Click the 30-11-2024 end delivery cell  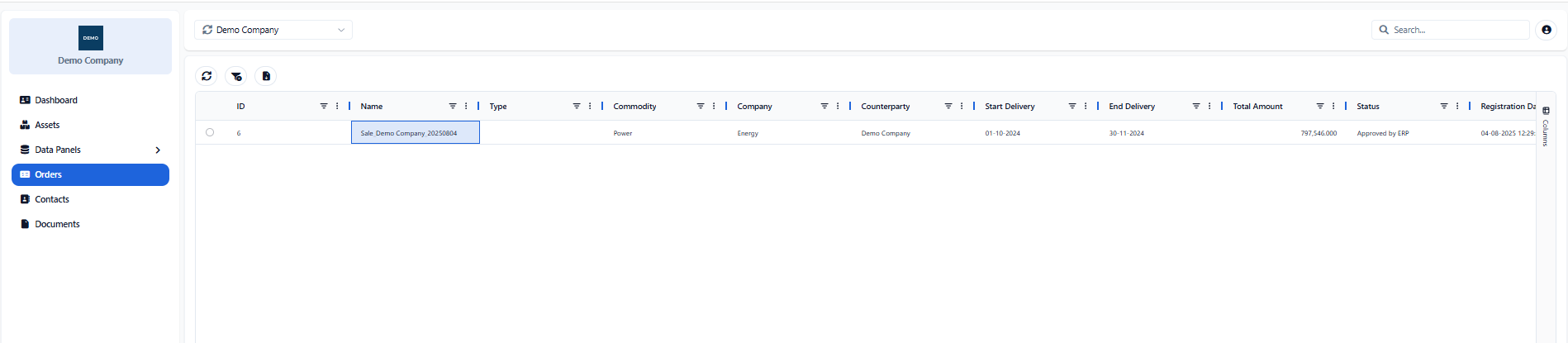[1160, 132]
